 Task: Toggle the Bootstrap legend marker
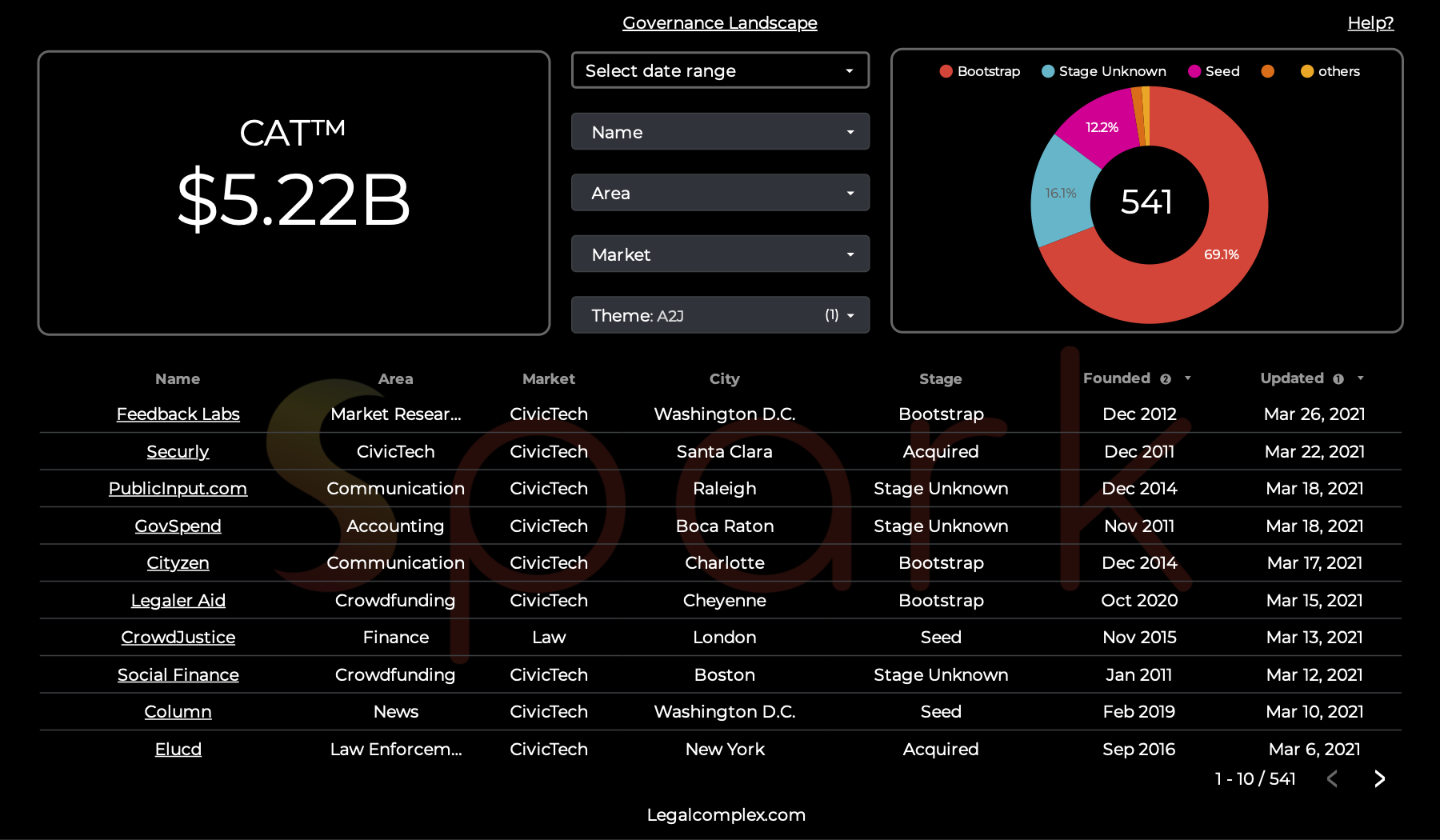pos(946,71)
